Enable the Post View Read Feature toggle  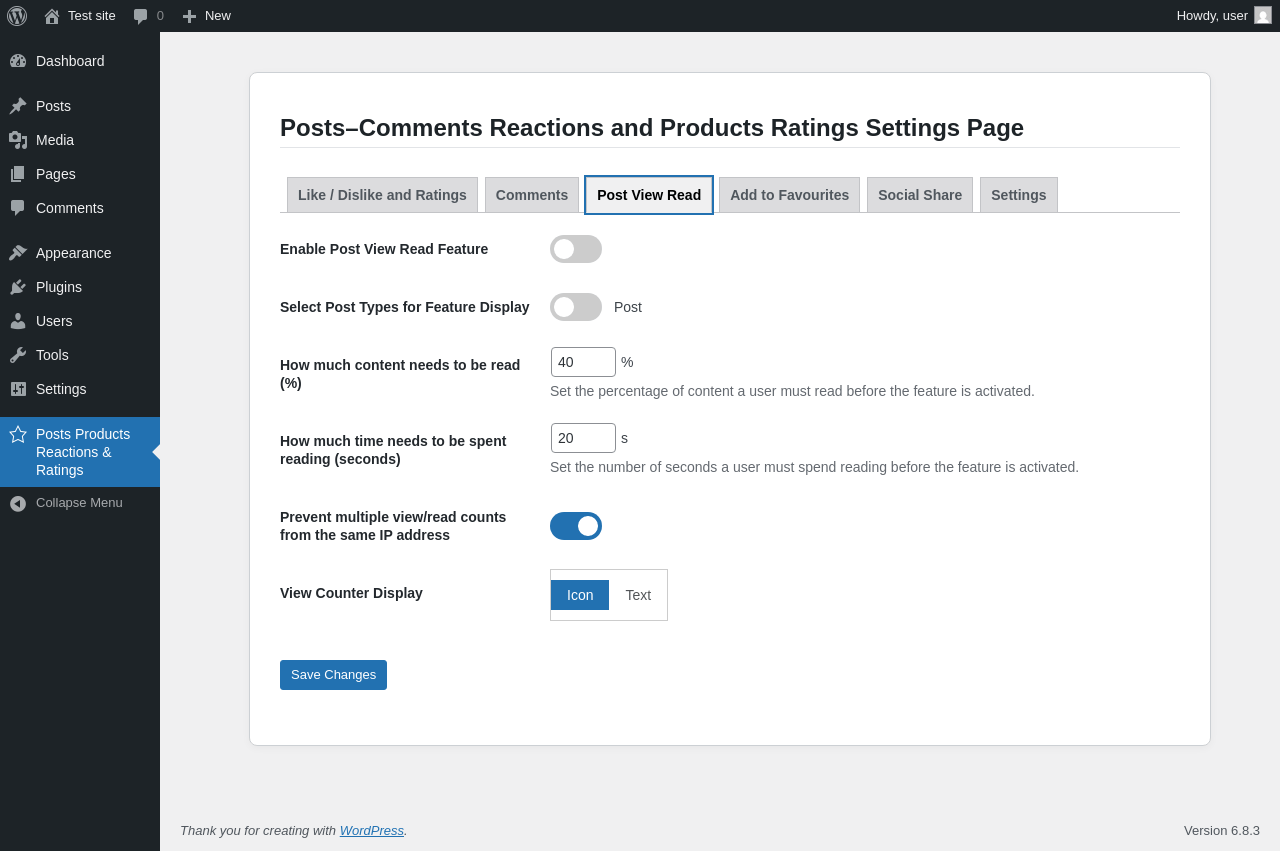click(x=576, y=249)
